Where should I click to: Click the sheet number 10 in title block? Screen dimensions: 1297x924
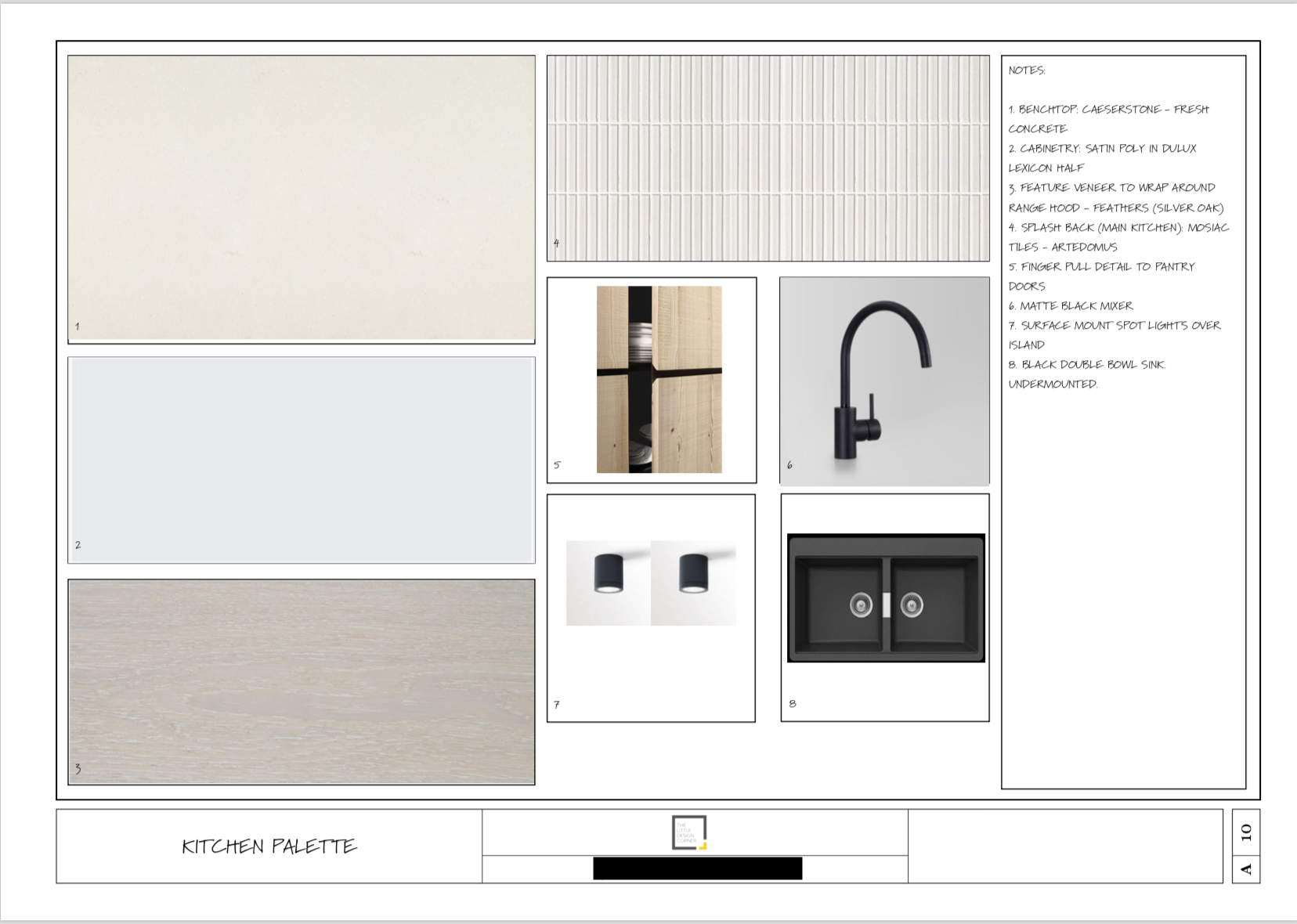point(1246,832)
